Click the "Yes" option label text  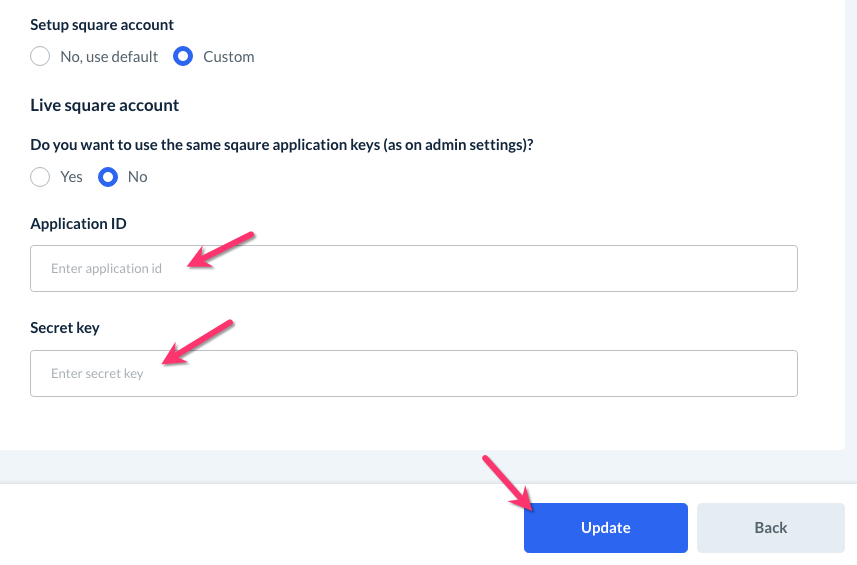[x=71, y=177]
